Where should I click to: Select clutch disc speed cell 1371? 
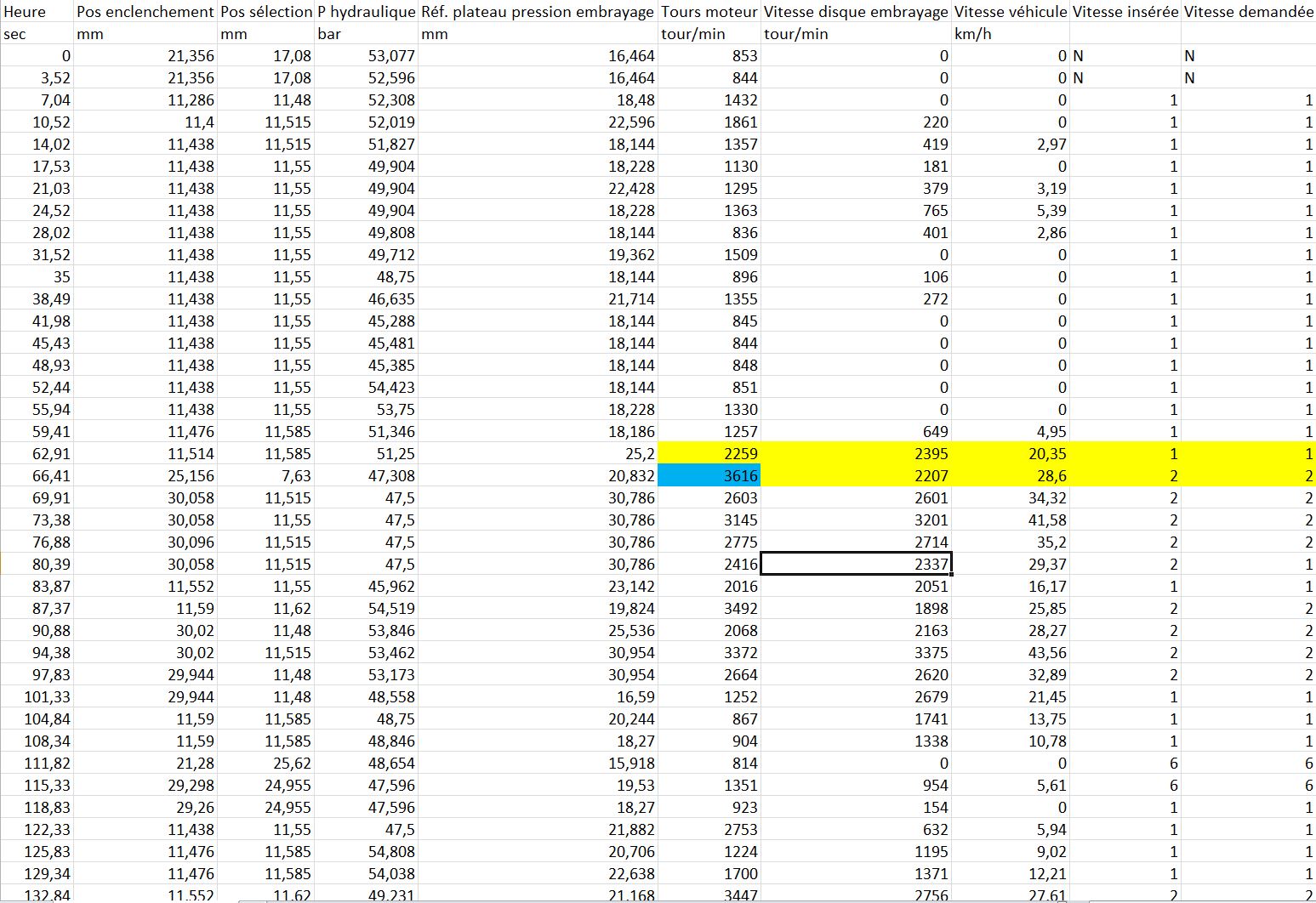pyautogui.click(x=856, y=873)
